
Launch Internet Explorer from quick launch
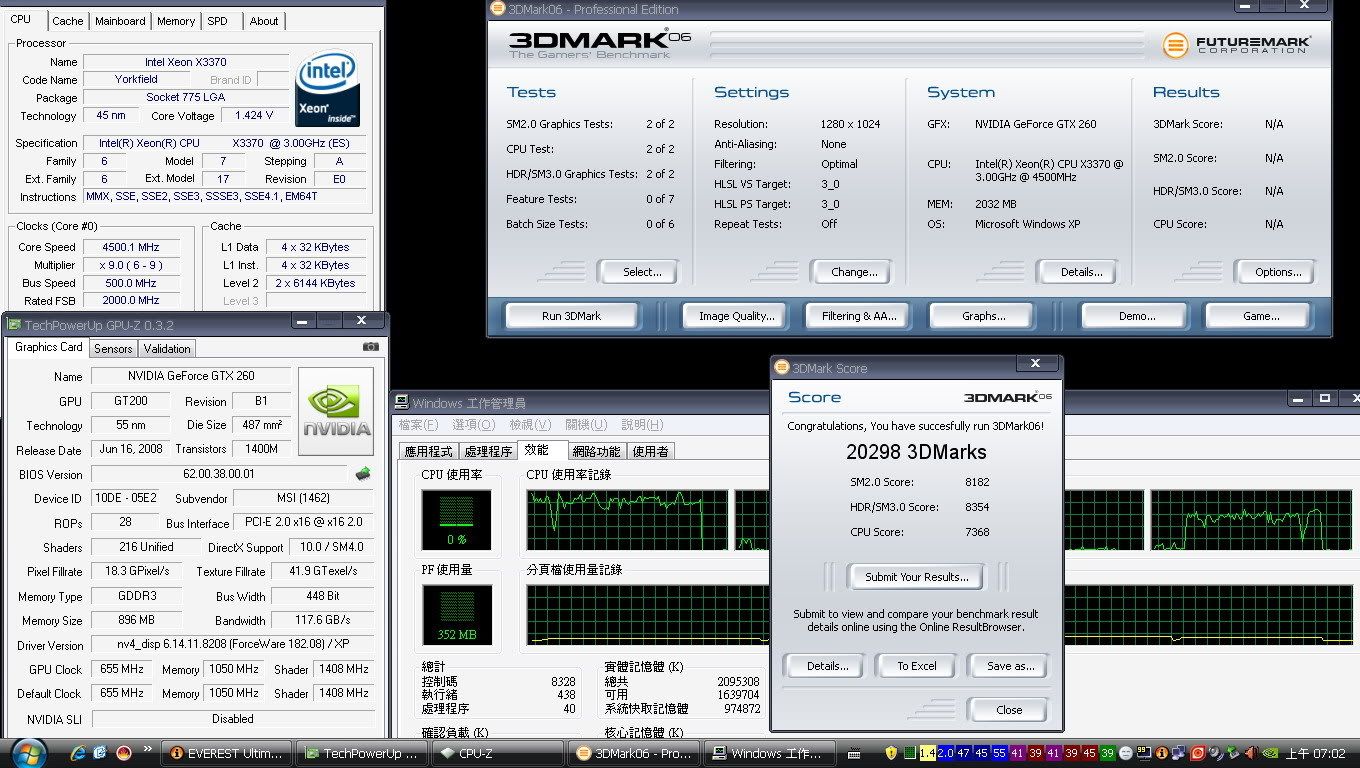(78, 752)
